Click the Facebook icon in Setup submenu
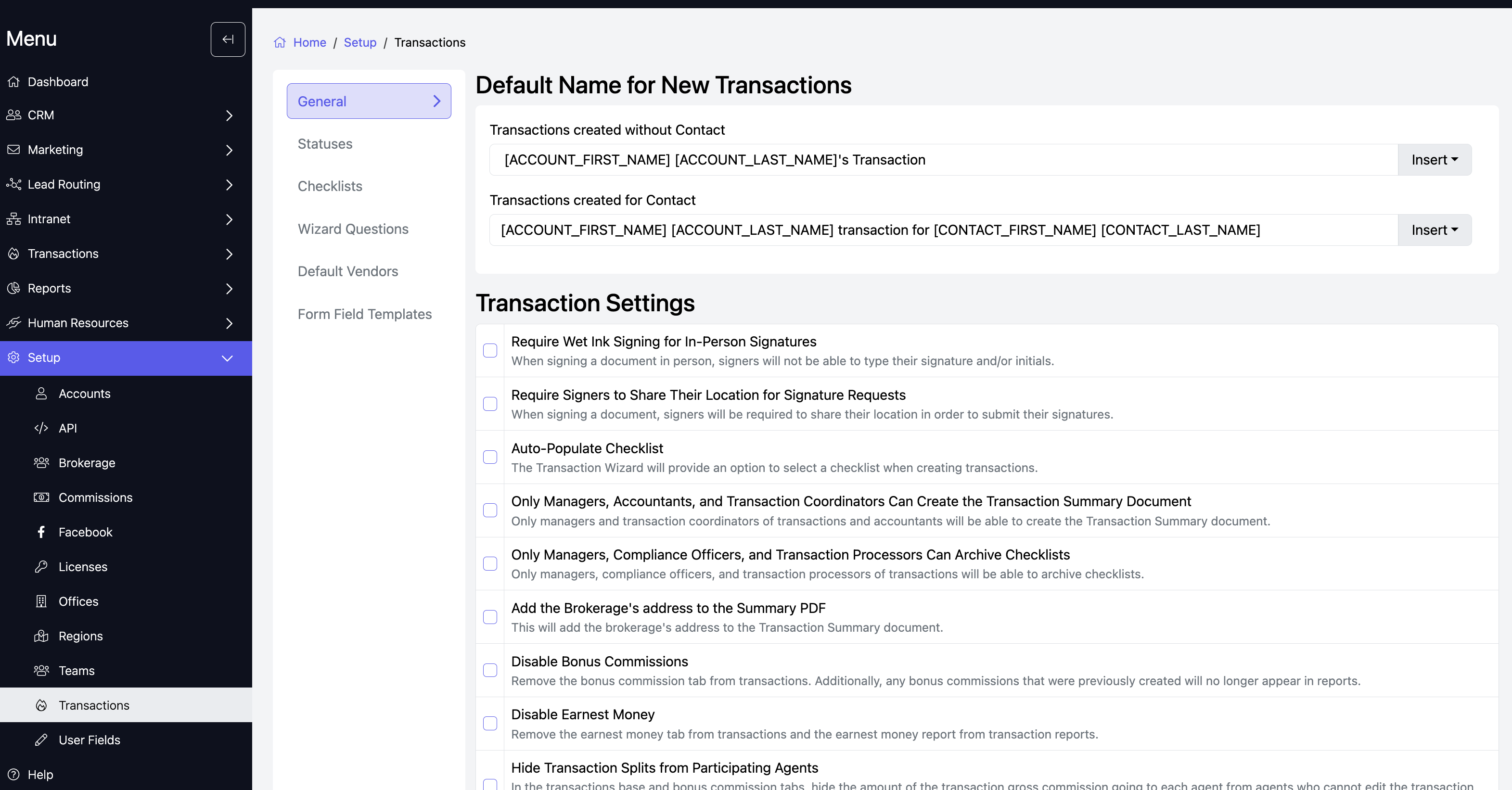This screenshot has height=790, width=1512. (41, 532)
